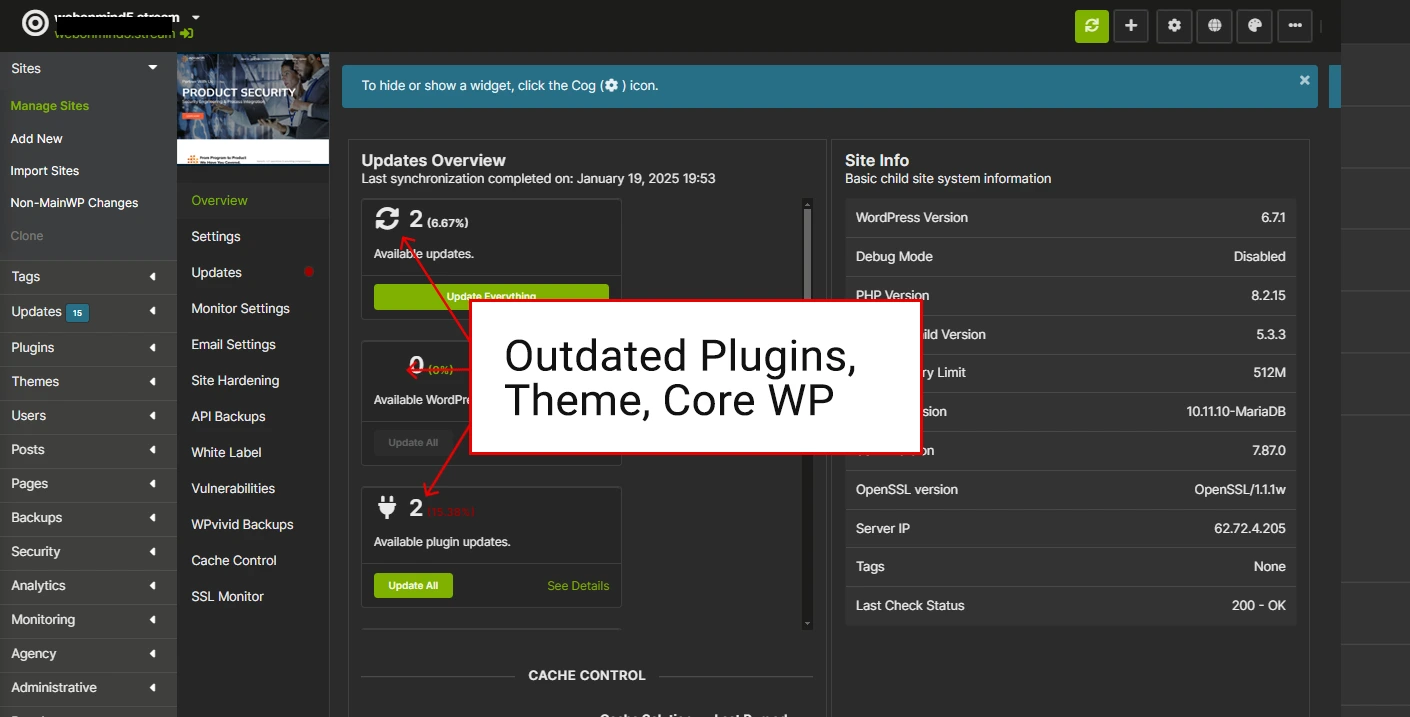The height and width of the screenshot is (717, 1410).
Task: Click the globe icon in top bar
Action: [x=1214, y=26]
